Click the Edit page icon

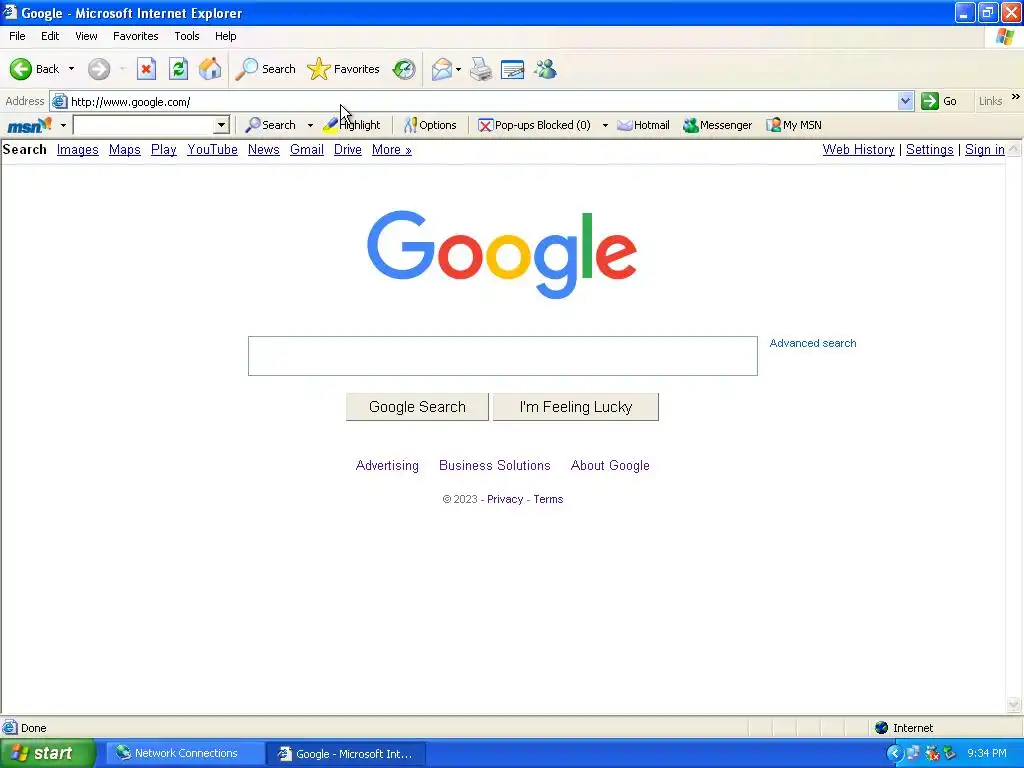[x=513, y=69]
